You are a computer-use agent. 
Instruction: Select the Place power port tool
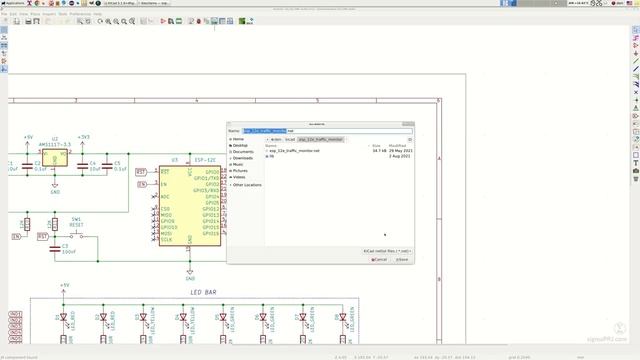click(636, 53)
